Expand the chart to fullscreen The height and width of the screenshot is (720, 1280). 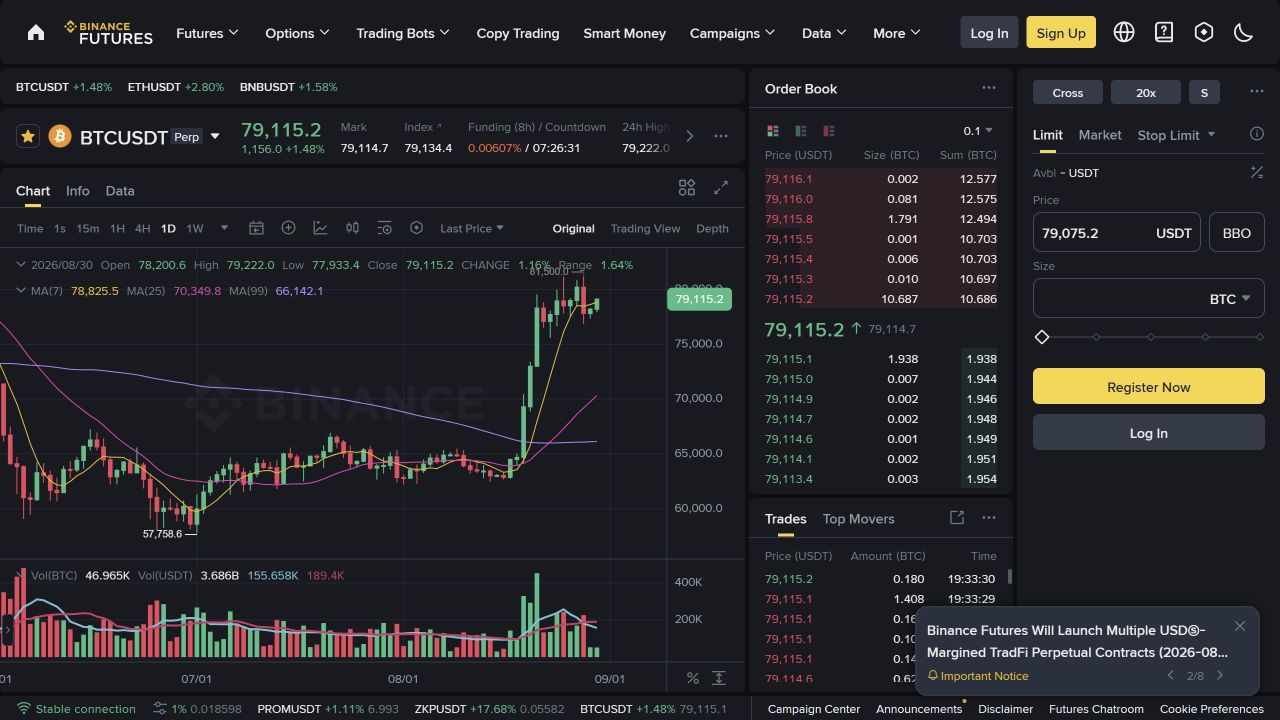[721, 188]
